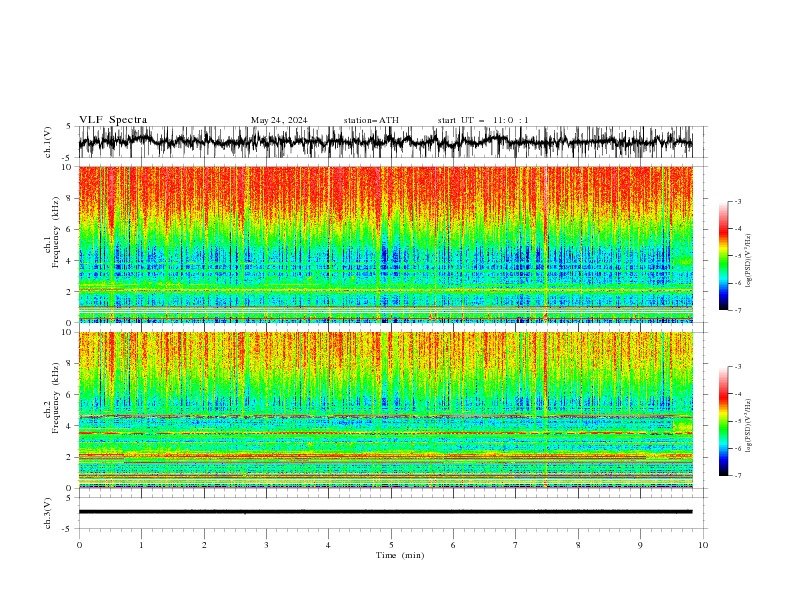This screenshot has width=792, height=612.
Task: Click the "5" tick on ch.3(V) axis
Action: 69,498
